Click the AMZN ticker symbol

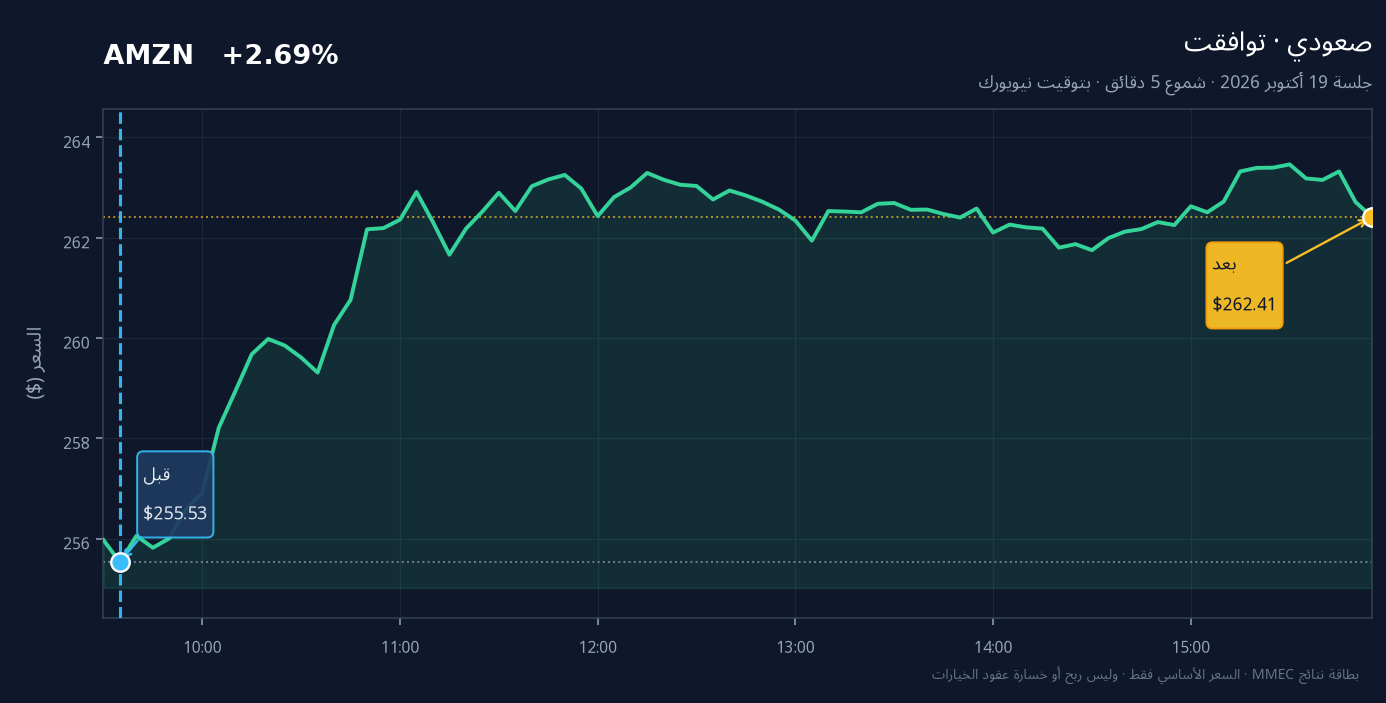pyautogui.click(x=148, y=56)
